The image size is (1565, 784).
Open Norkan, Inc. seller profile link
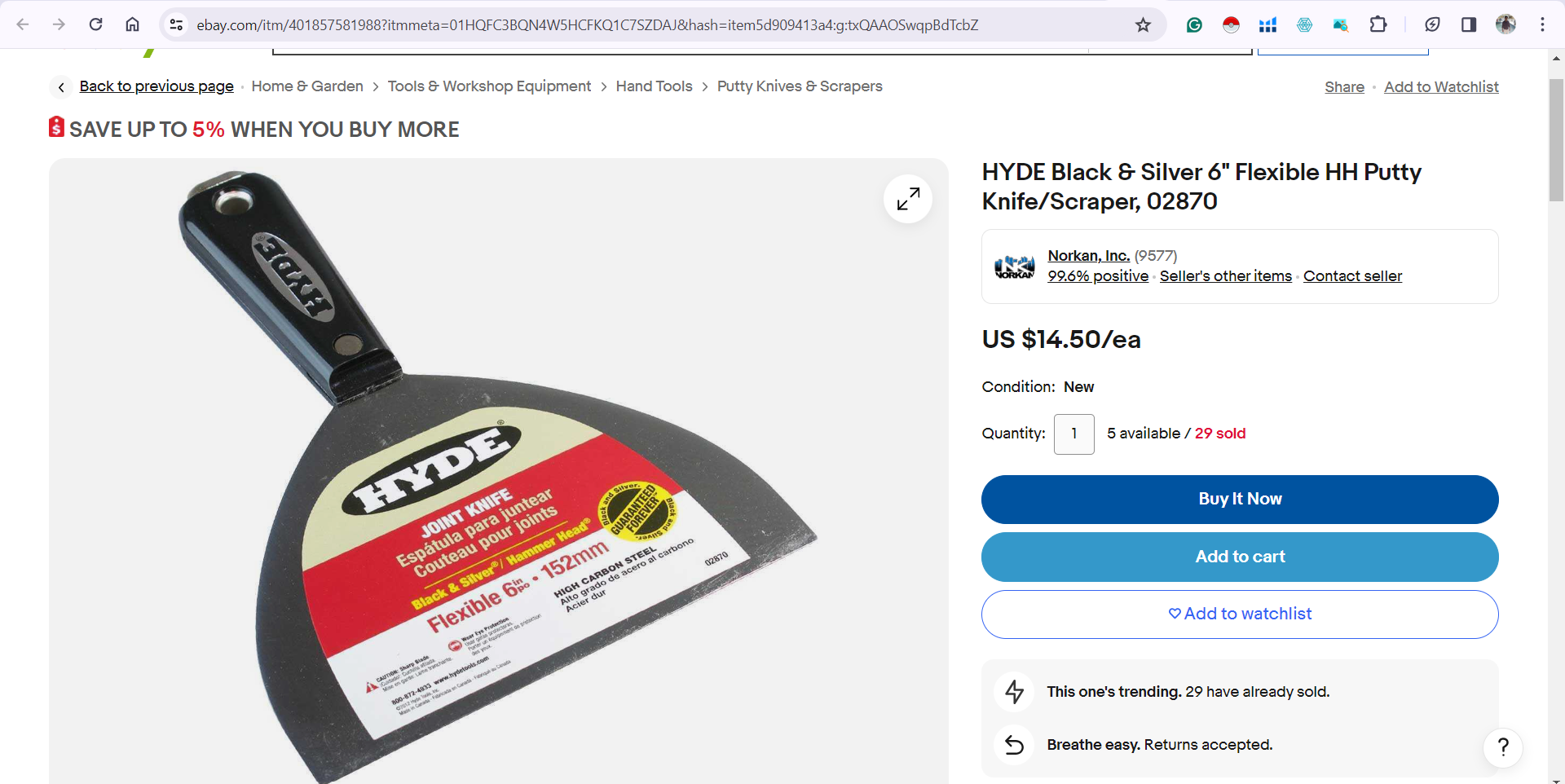point(1088,256)
